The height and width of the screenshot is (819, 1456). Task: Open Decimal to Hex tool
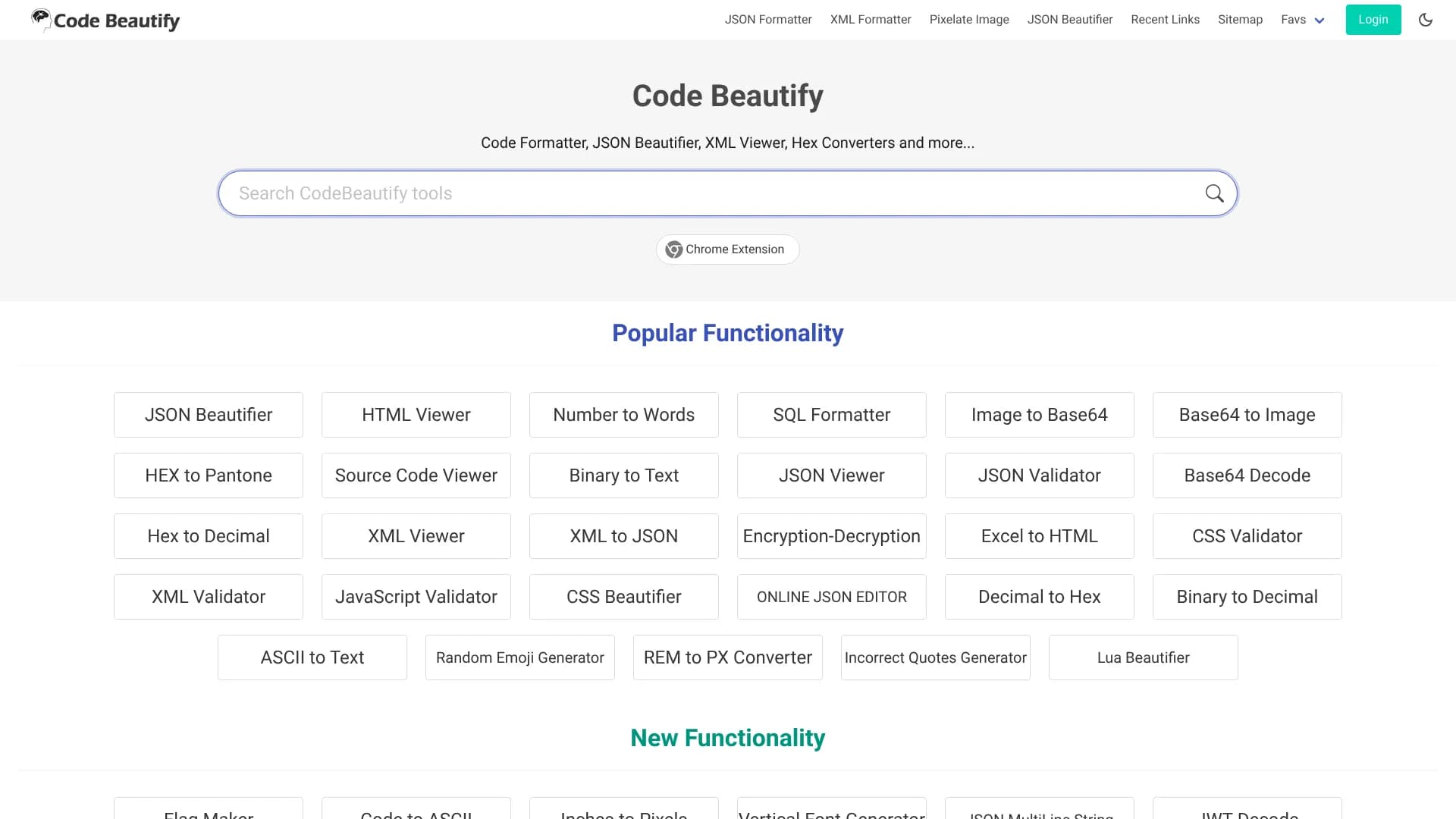1040,597
